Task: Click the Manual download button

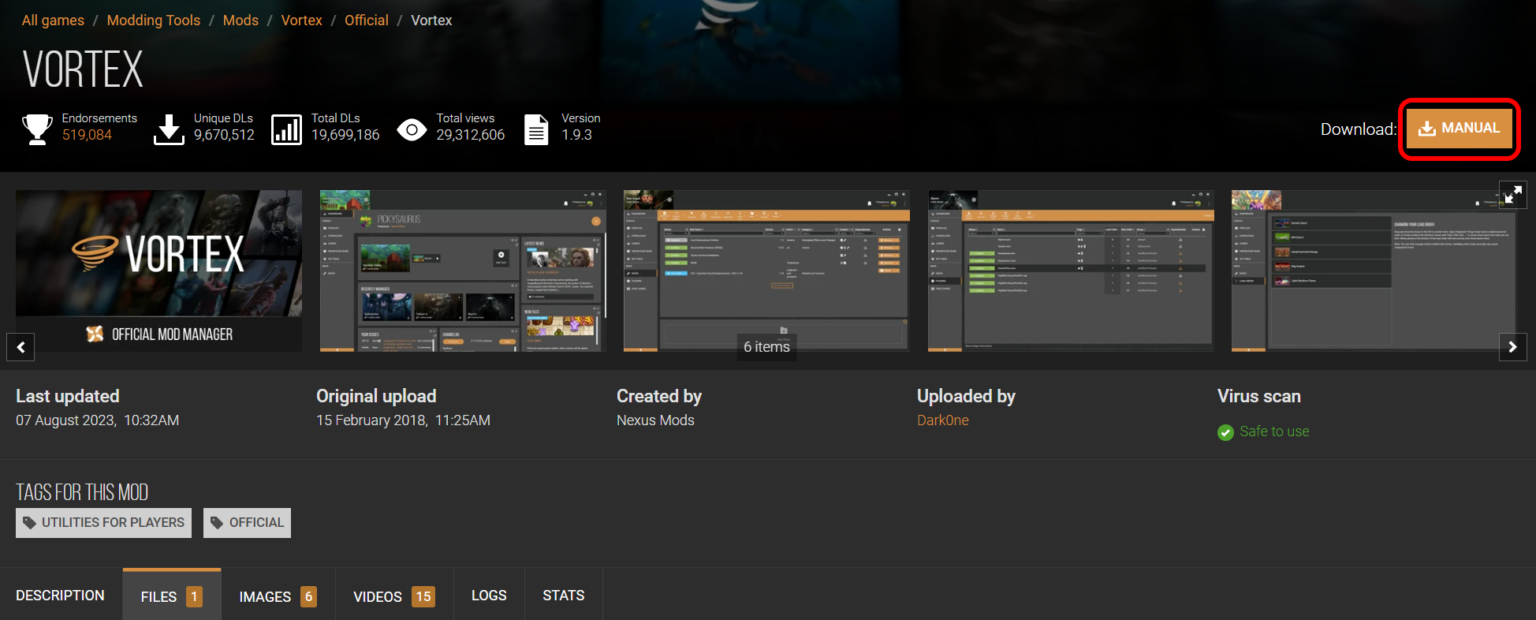Action: (x=1459, y=129)
